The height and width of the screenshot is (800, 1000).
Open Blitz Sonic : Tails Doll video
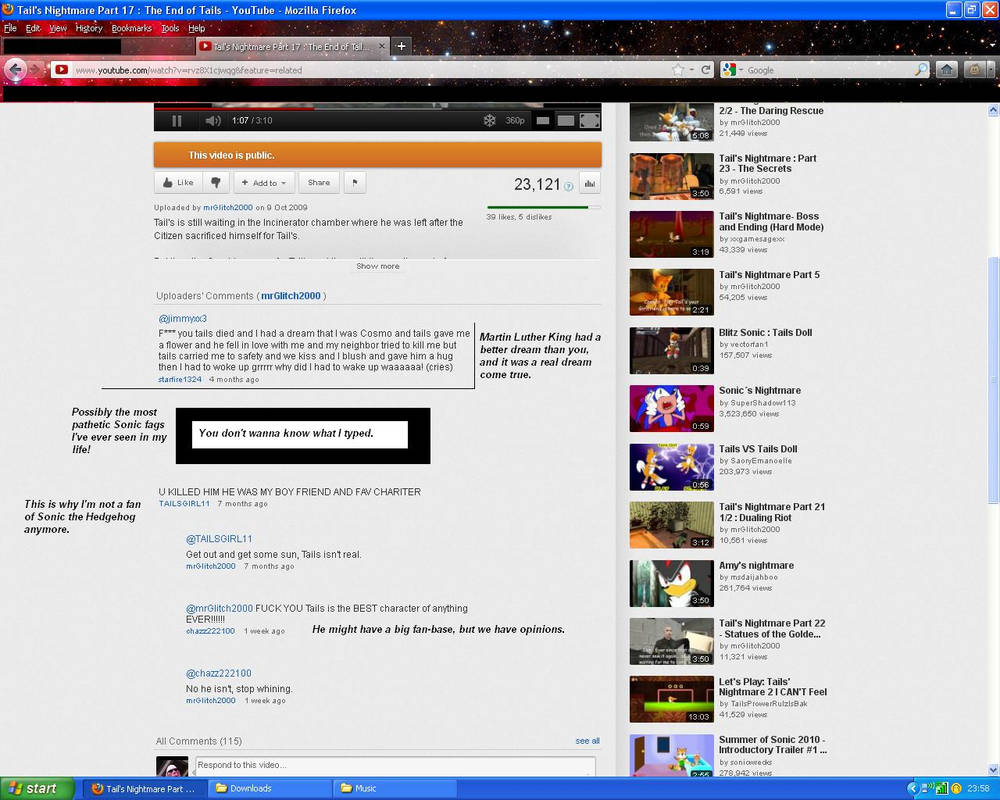(x=765, y=332)
